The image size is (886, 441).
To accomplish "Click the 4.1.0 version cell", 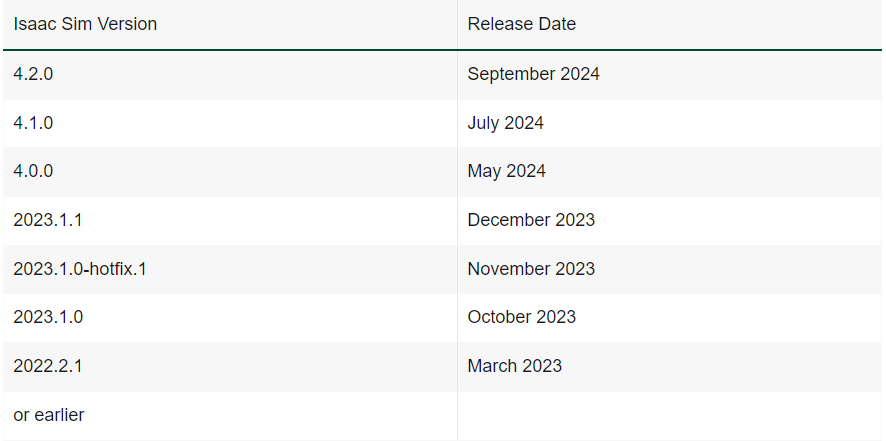I will [230, 123].
